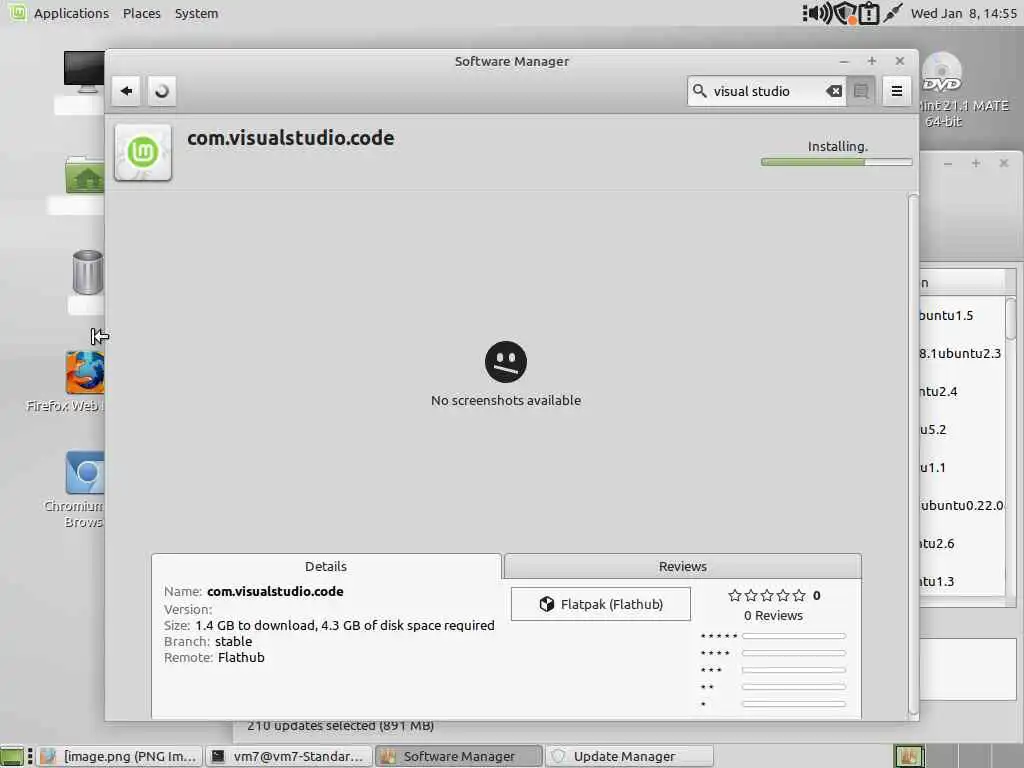
Task: Switch to image.png taskbar window
Action: click(119, 756)
